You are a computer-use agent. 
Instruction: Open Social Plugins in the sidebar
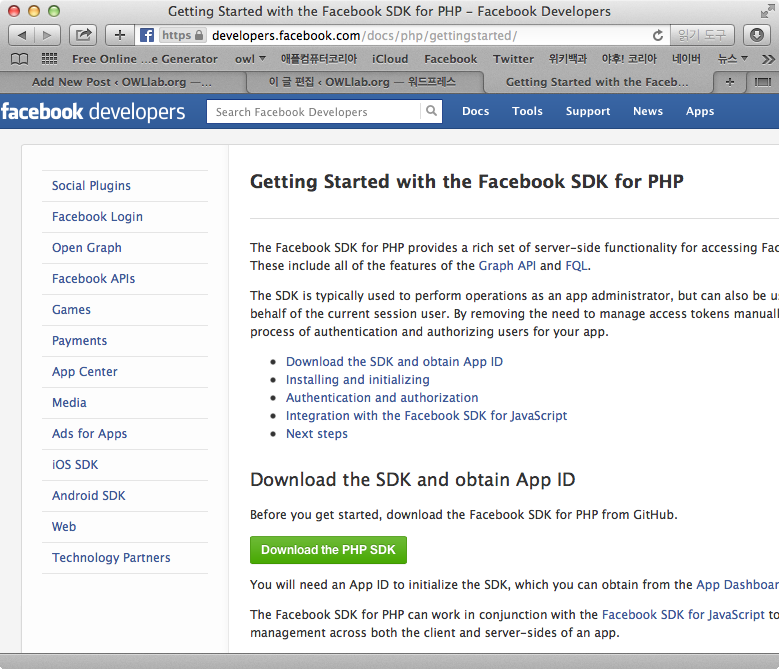(x=91, y=186)
